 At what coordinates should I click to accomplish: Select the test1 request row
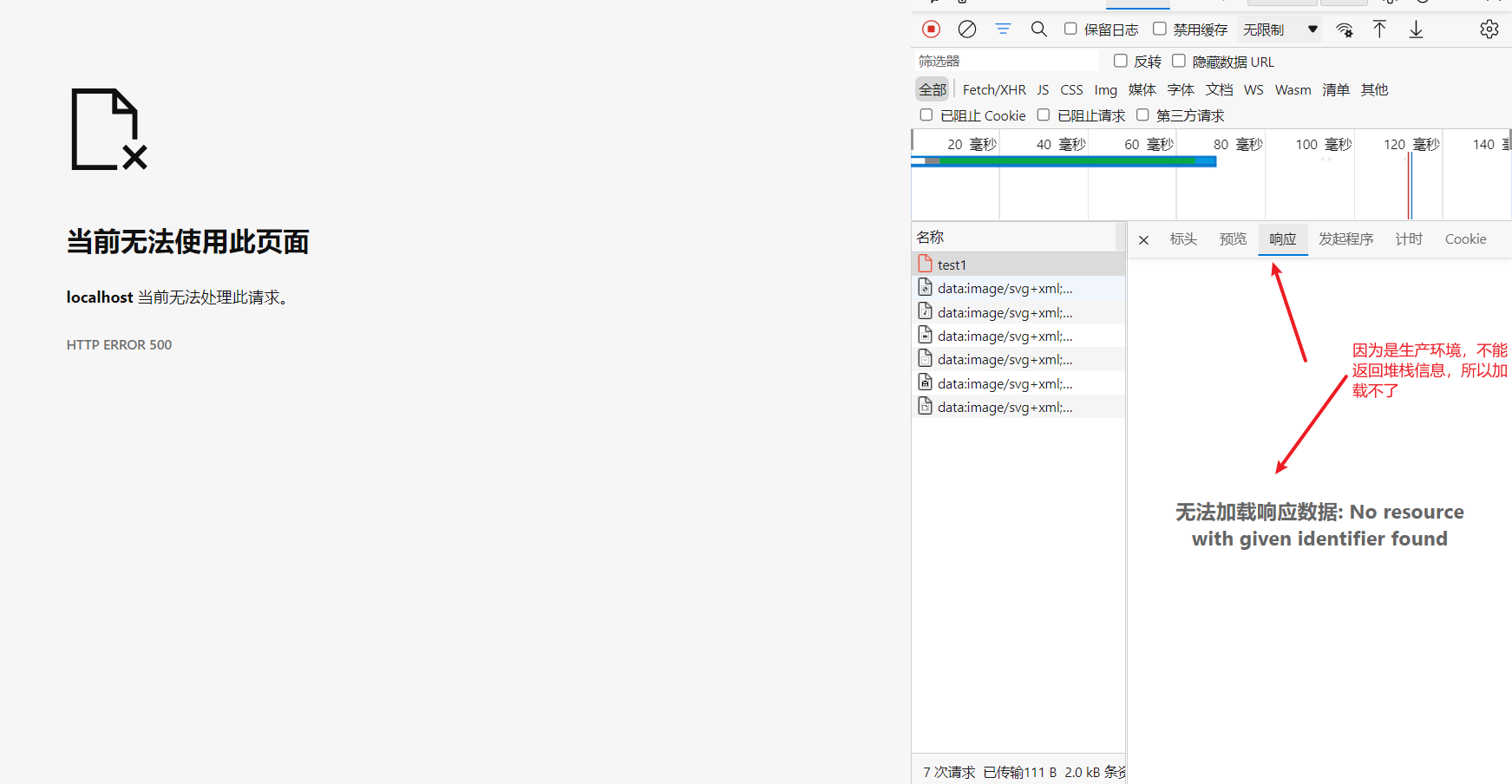coord(1018,265)
